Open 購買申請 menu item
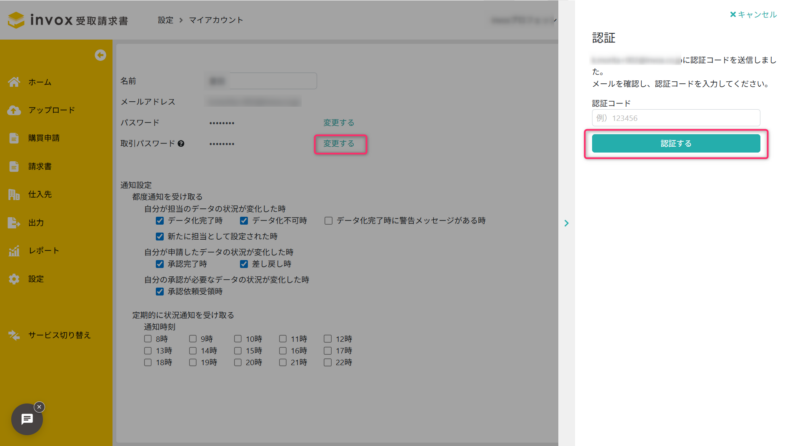Viewport: 800px width, 446px height. click(x=44, y=138)
